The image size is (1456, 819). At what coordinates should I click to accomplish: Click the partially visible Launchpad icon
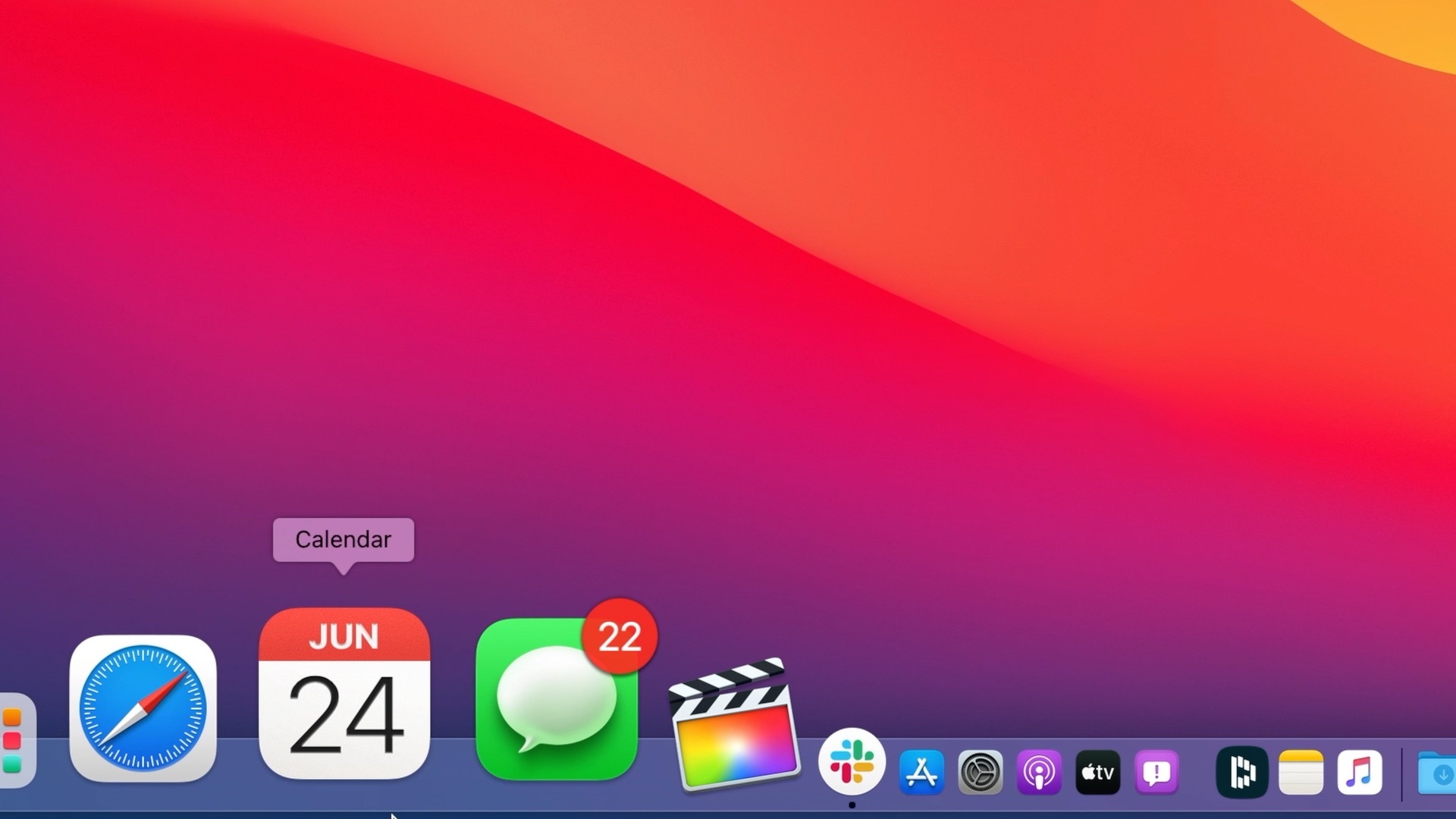coord(14,741)
